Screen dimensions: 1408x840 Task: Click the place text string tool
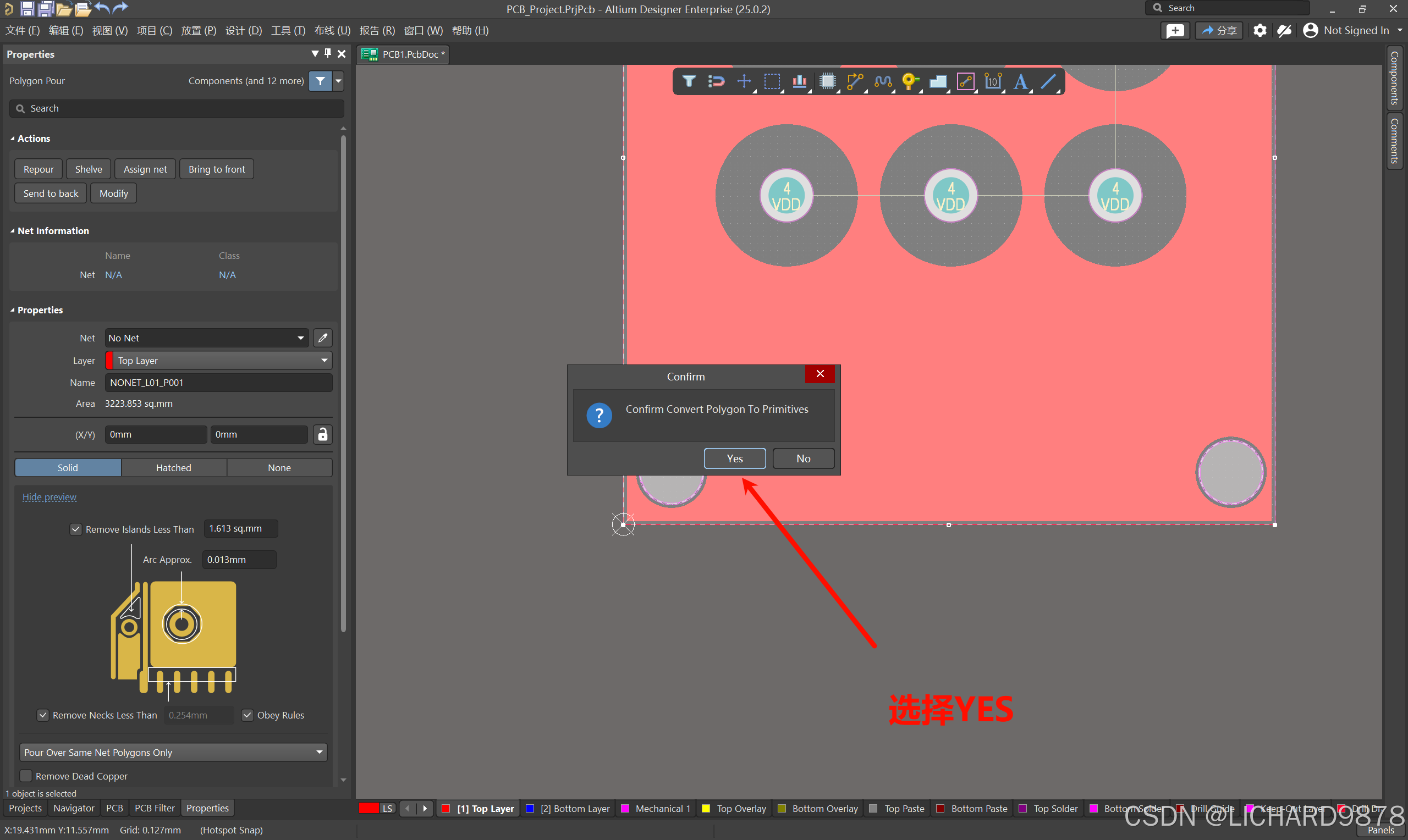tap(1020, 81)
